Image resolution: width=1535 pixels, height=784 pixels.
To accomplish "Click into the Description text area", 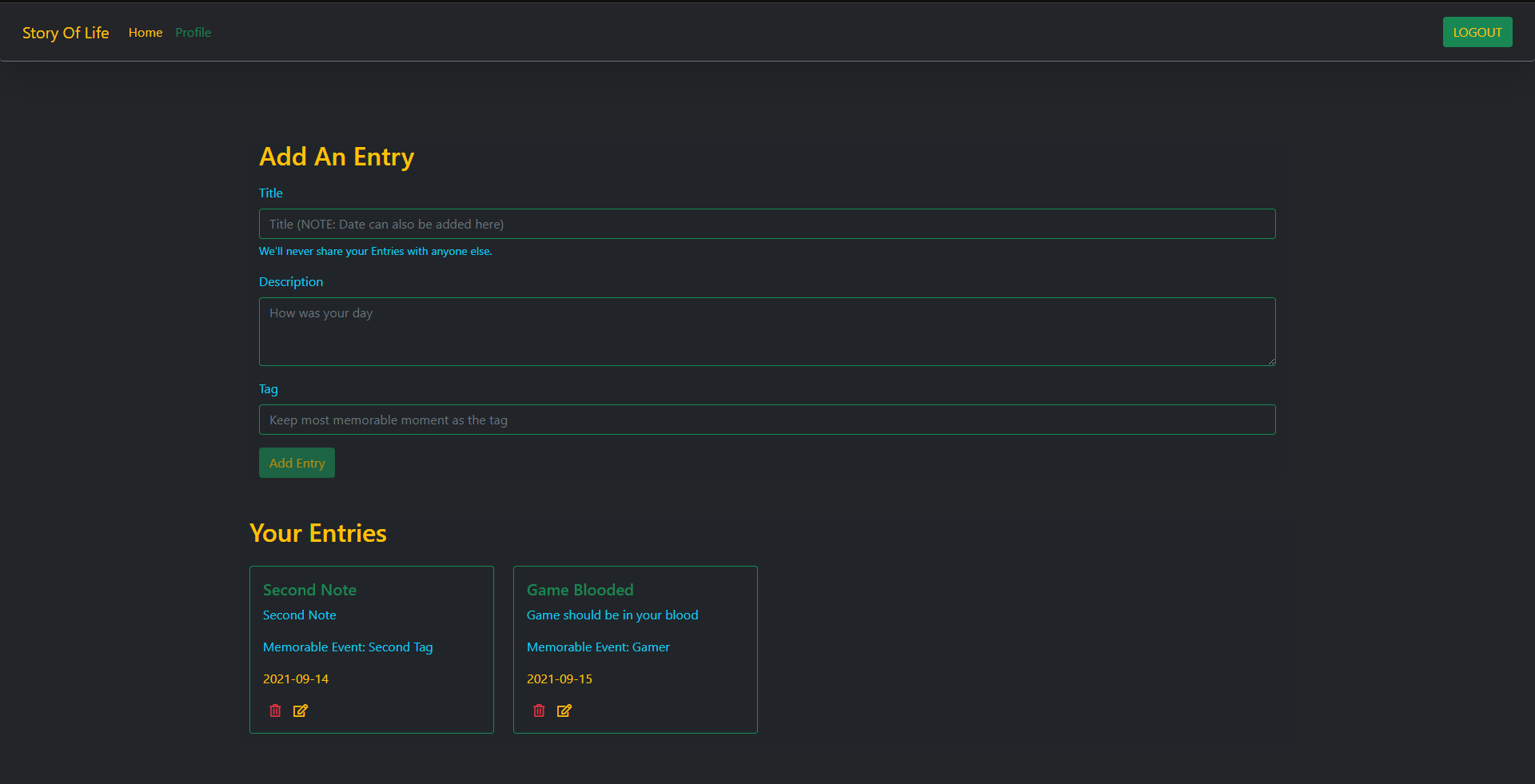I will coord(767,331).
